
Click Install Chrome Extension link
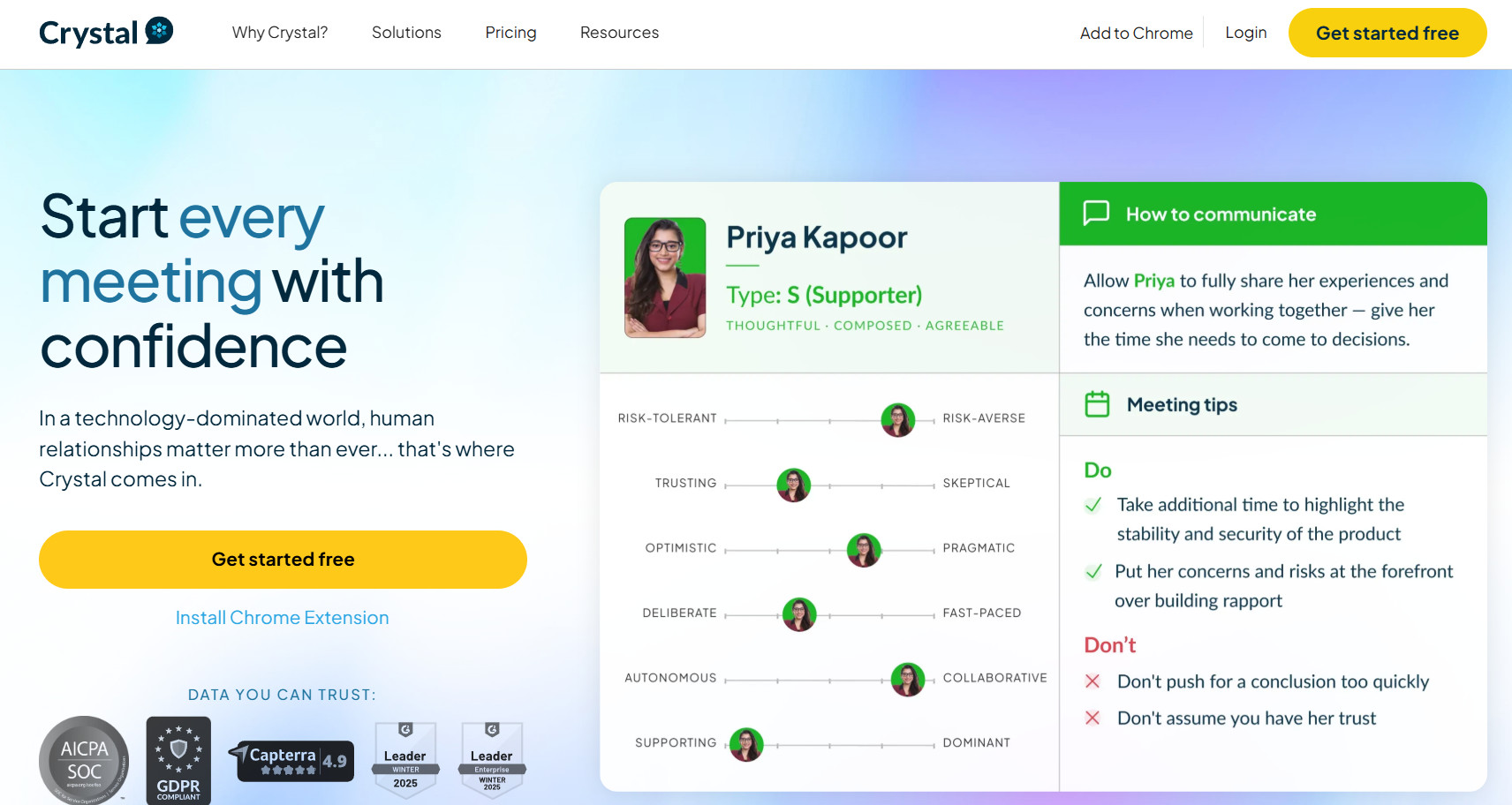pos(282,618)
